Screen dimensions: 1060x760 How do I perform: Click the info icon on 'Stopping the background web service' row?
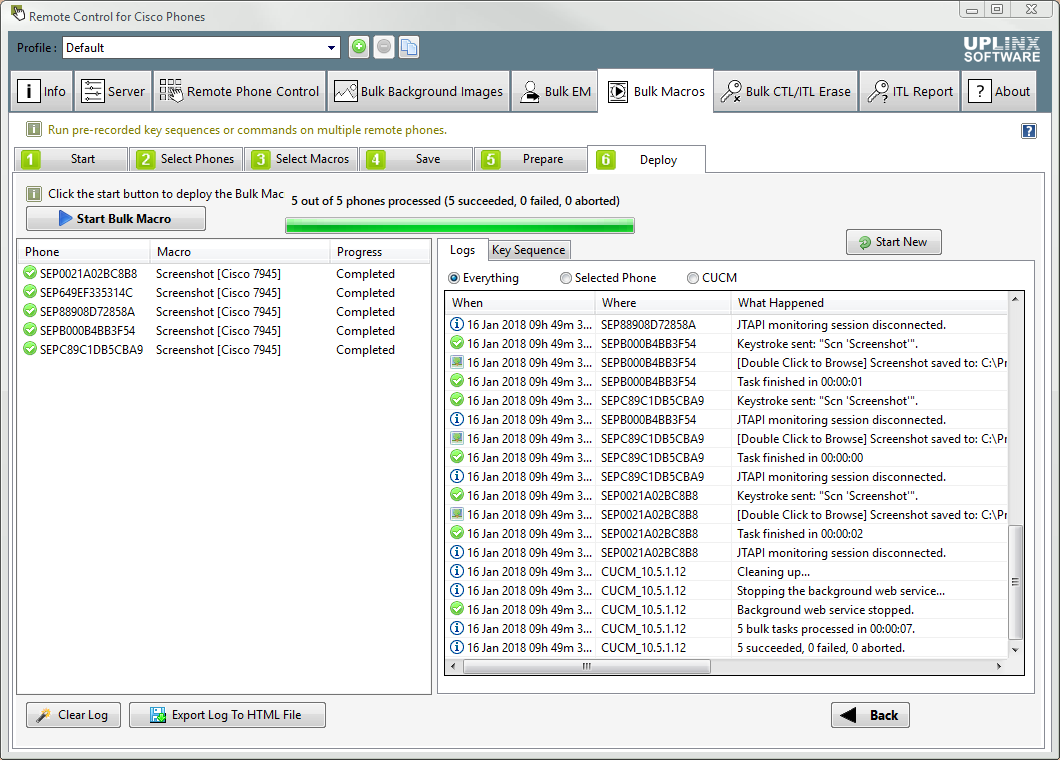pyautogui.click(x=457, y=590)
